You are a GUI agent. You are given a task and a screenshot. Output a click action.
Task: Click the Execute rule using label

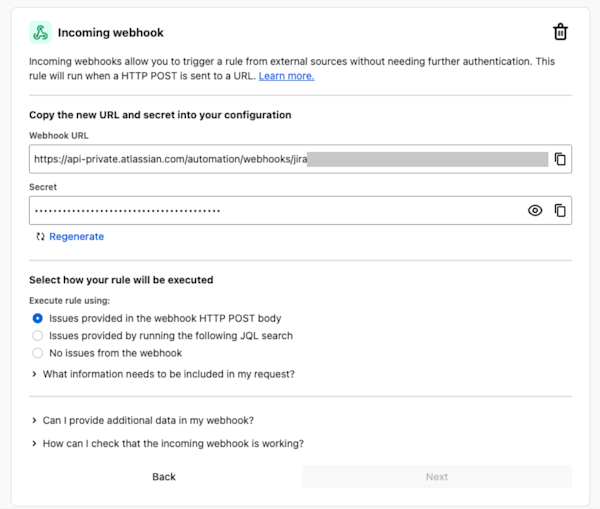[x=69, y=300]
